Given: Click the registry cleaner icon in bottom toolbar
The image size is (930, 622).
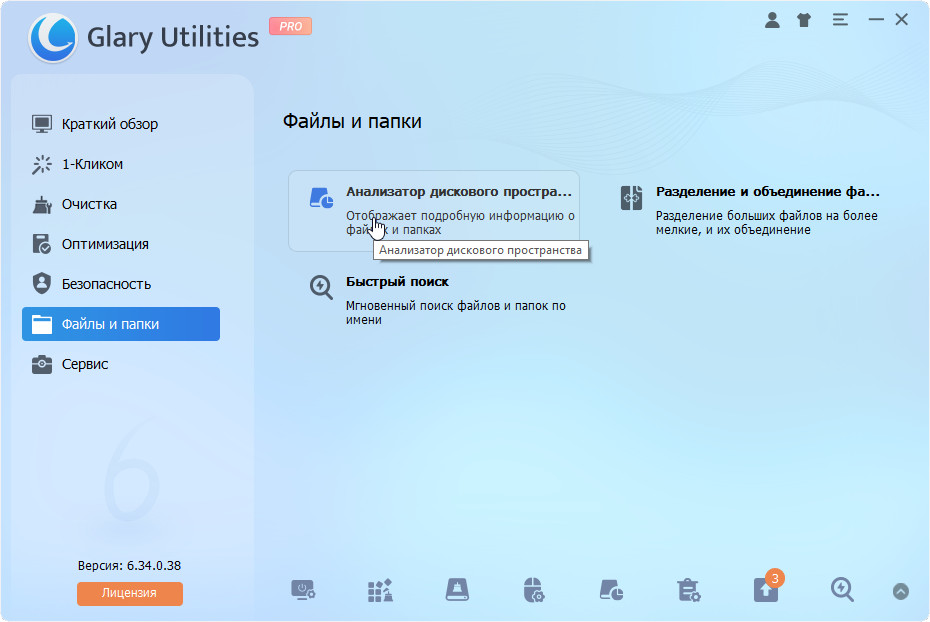Looking at the screenshot, I should click(381, 590).
